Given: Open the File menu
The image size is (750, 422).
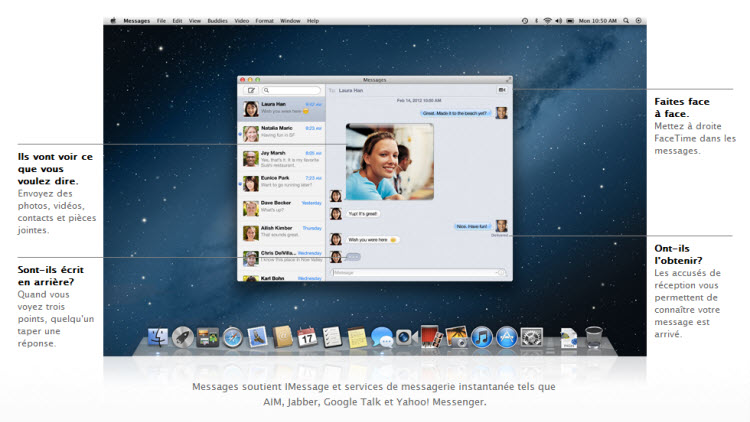Looking at the screenshot, I should (161, 21).
